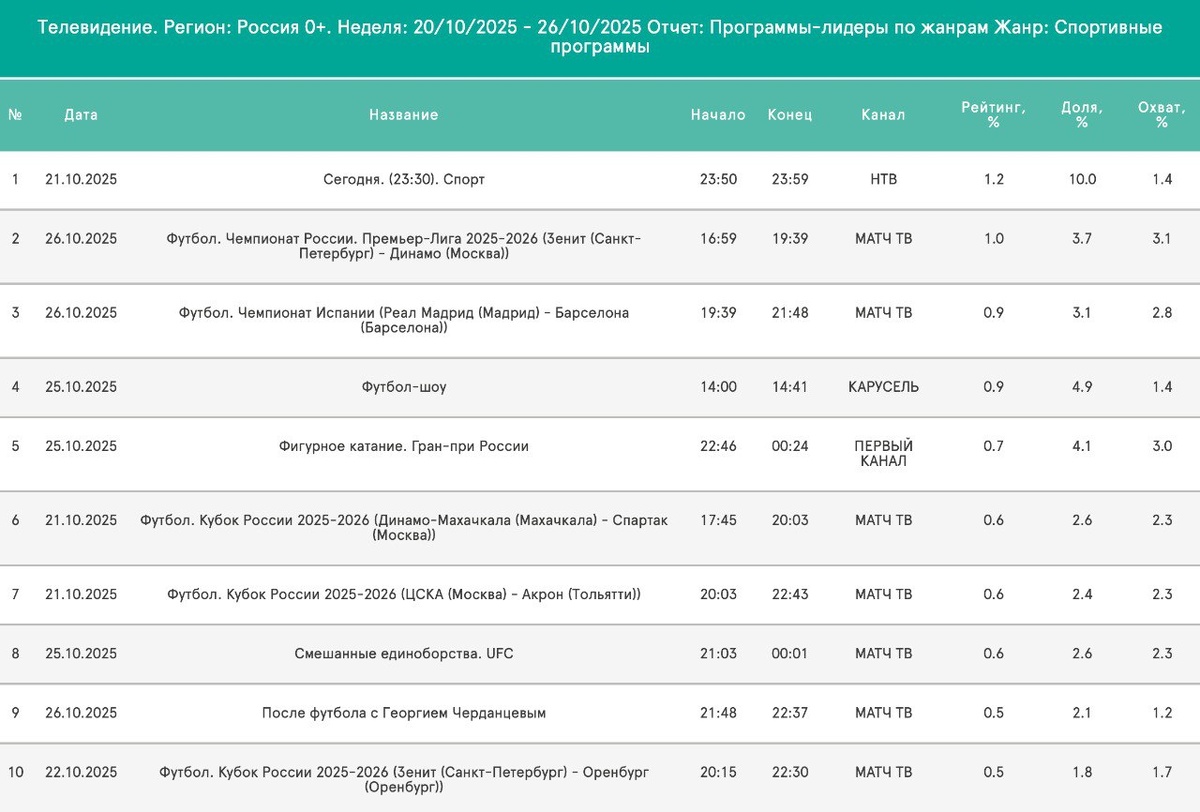Screen dimensions: 1200x812
Task: Click the "Конец" column header
Action: point(790,115)
